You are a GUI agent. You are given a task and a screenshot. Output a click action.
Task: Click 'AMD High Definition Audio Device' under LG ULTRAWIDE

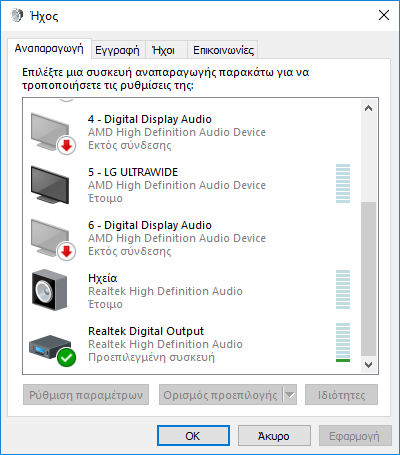point(177,185)
